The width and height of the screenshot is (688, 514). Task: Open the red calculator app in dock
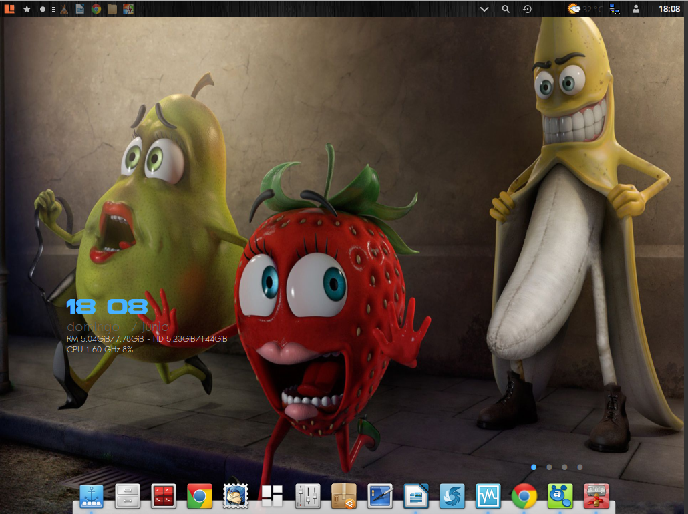point(164,495)
